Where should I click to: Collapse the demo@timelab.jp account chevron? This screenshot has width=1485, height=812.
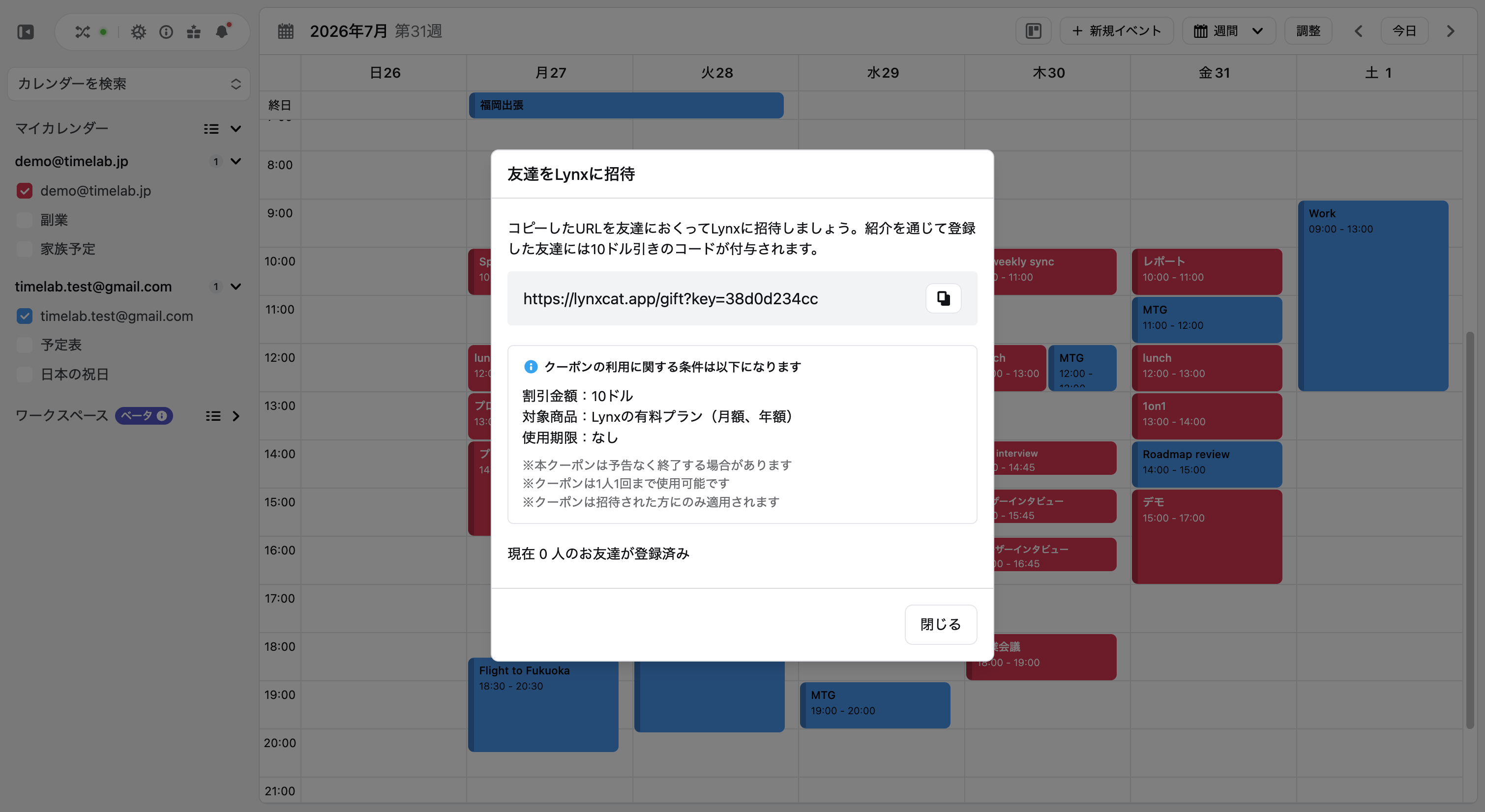click(x=236, y=161)
